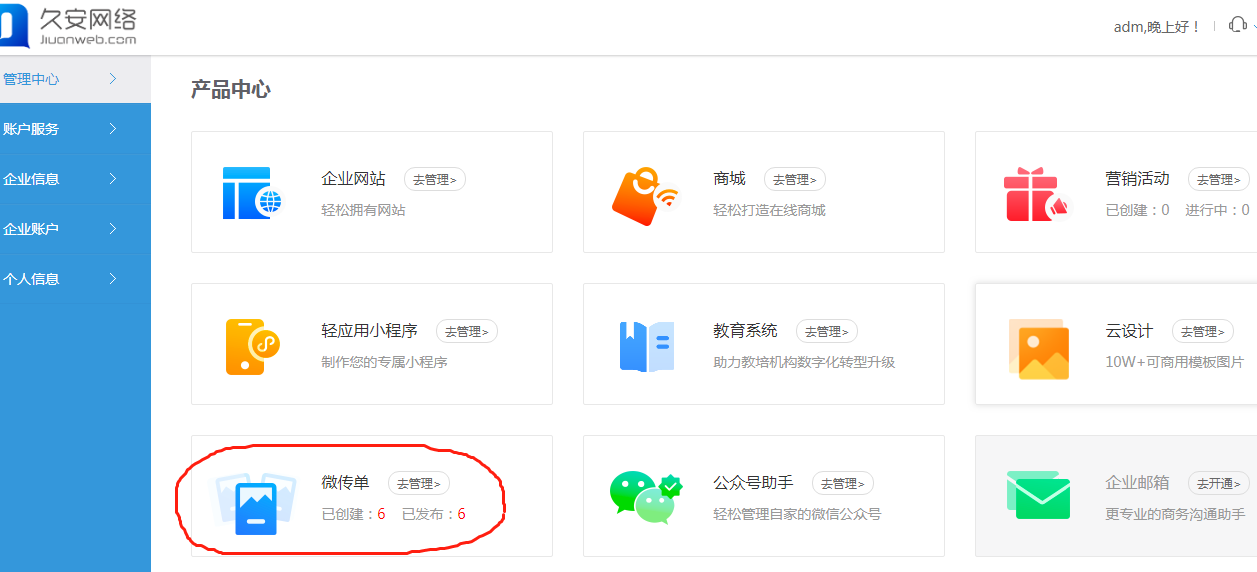Open the headset customer service icon
Screen dimensions: 1257x572
pos(1238,26)
